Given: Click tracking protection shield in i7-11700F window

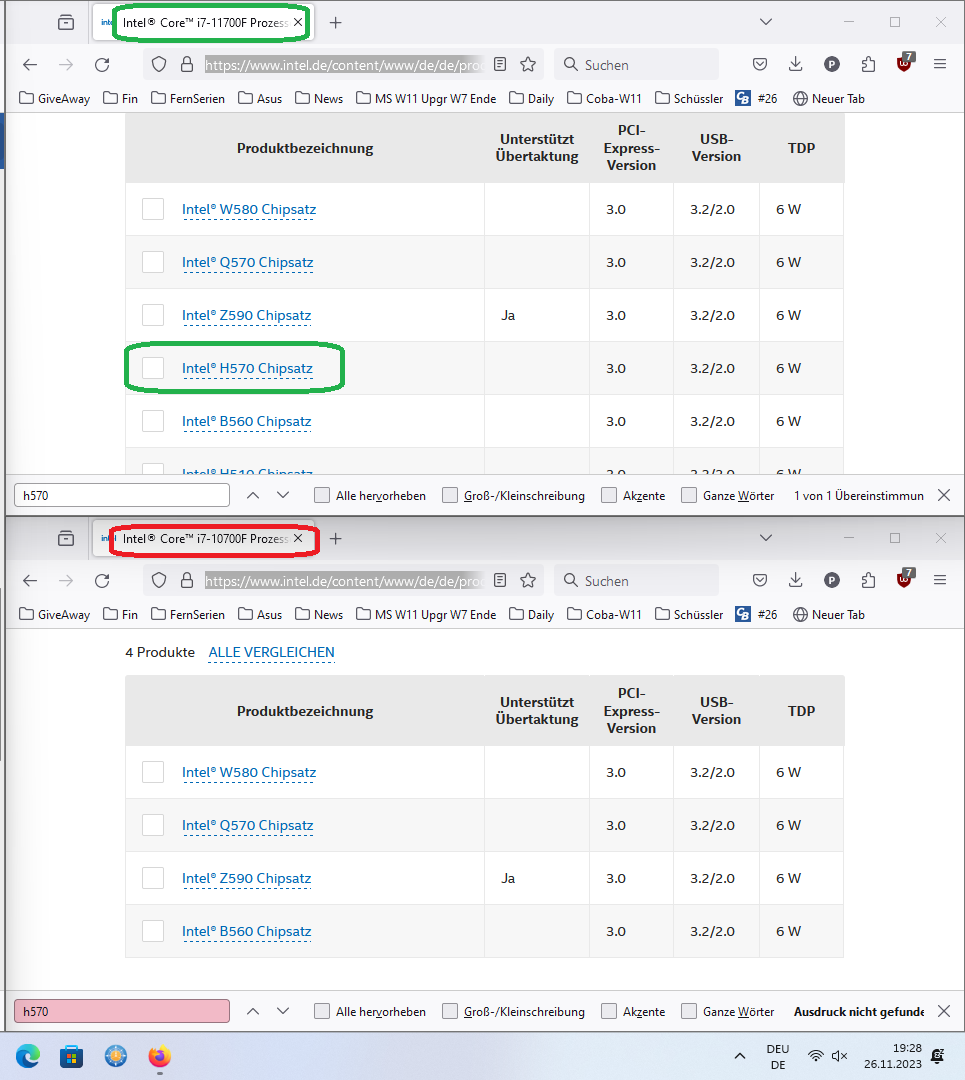Looking at the screenshot, I should (159, 65).
